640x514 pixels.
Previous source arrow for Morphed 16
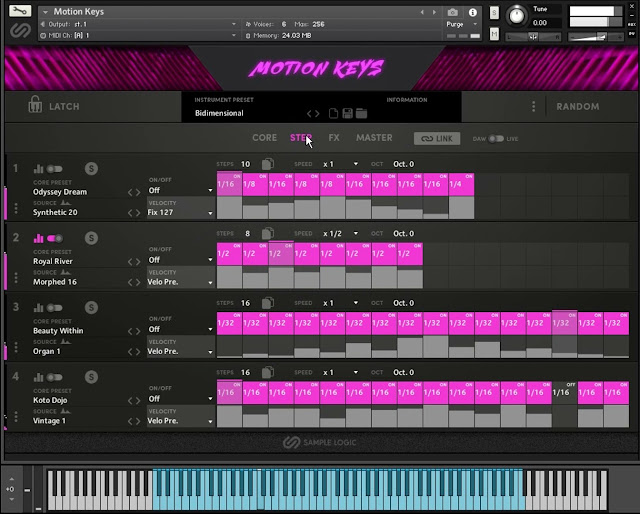[131, 282]
